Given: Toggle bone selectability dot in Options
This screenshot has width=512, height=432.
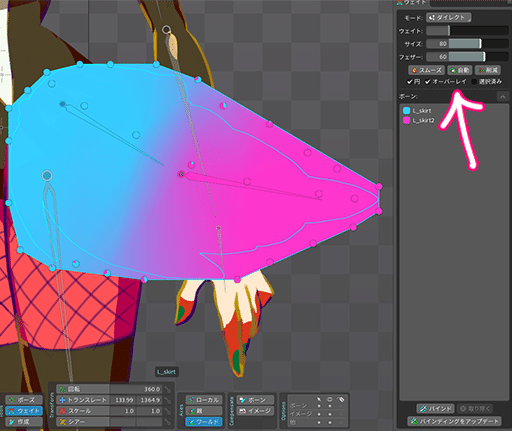Looking at the screenshot, I should pyautogui.click(x=319, y=406).
